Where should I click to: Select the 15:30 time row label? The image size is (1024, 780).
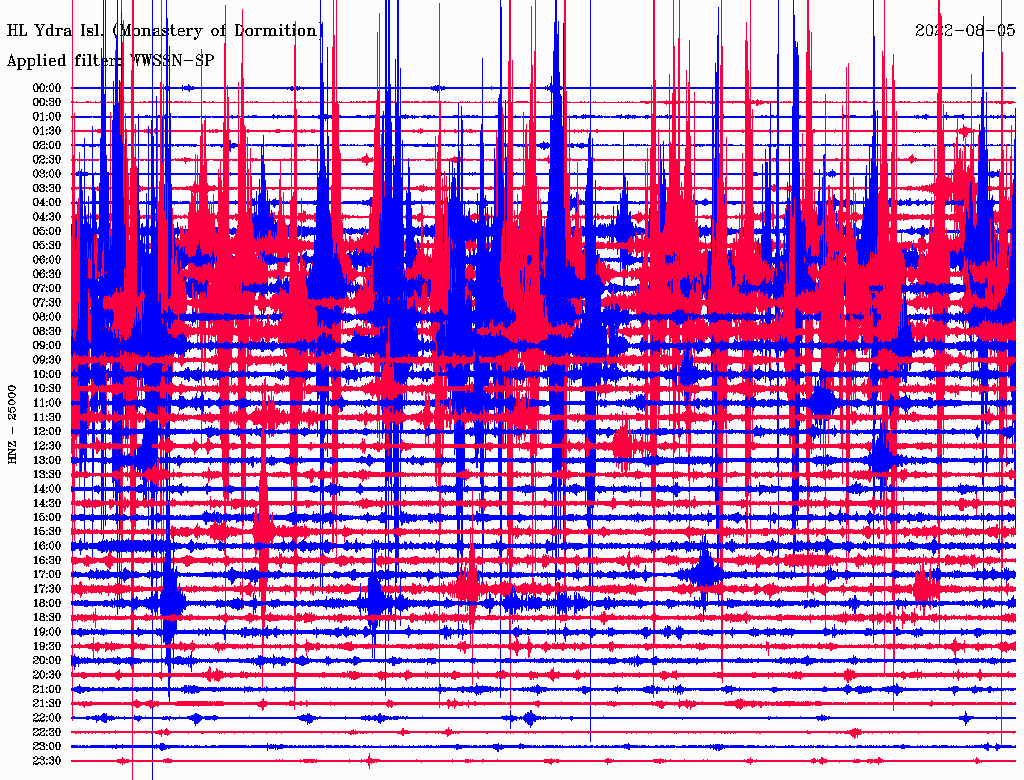click(47, 532)
